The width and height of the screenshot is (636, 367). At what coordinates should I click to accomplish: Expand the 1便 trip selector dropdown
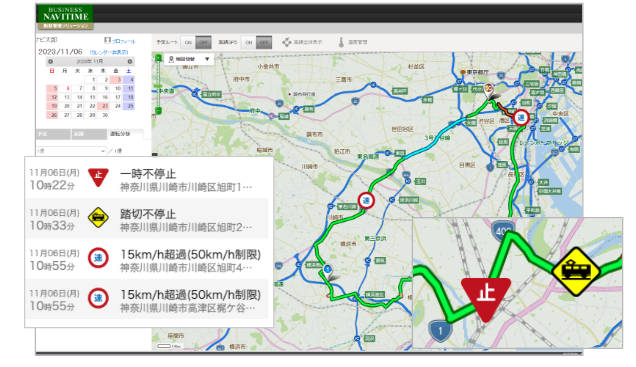(x=71, y=151)
